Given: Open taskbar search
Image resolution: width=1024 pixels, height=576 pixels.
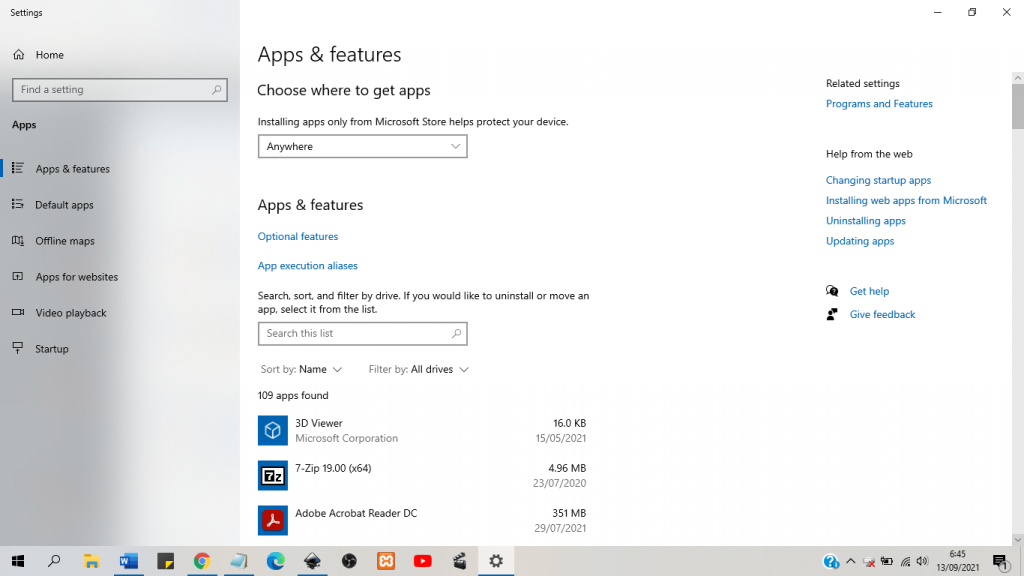Looking at the screenshot, I should coord(54,561).
